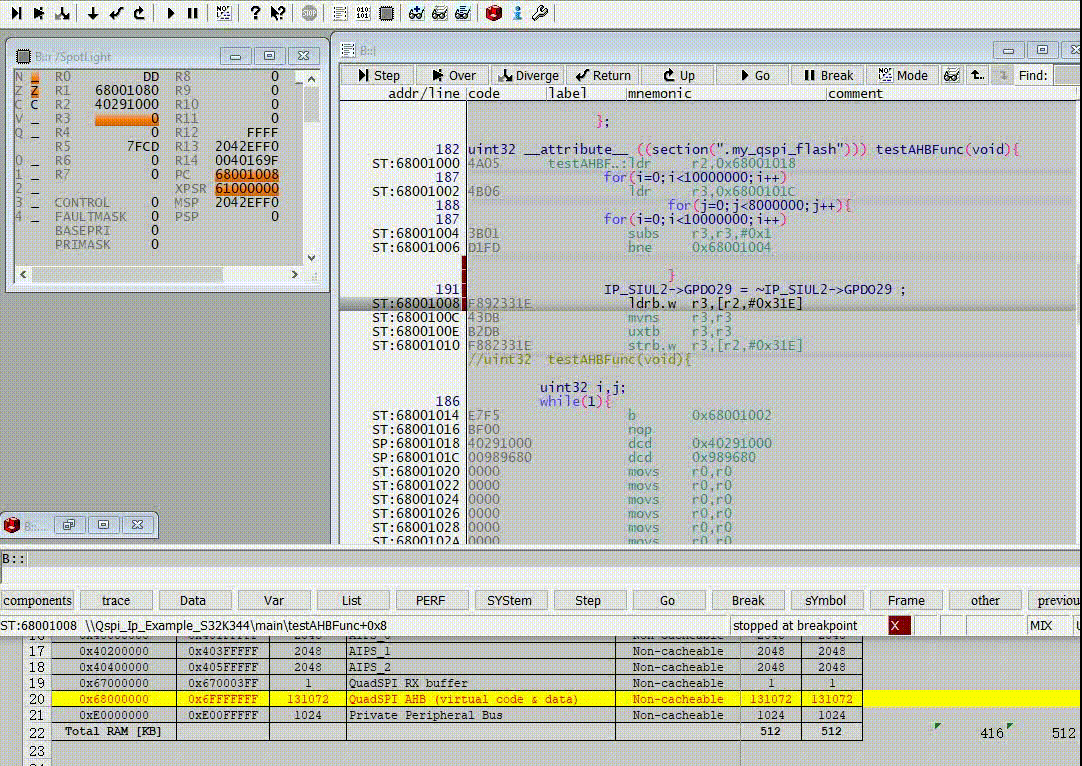Open source listing icon in top toolbar

340,12
